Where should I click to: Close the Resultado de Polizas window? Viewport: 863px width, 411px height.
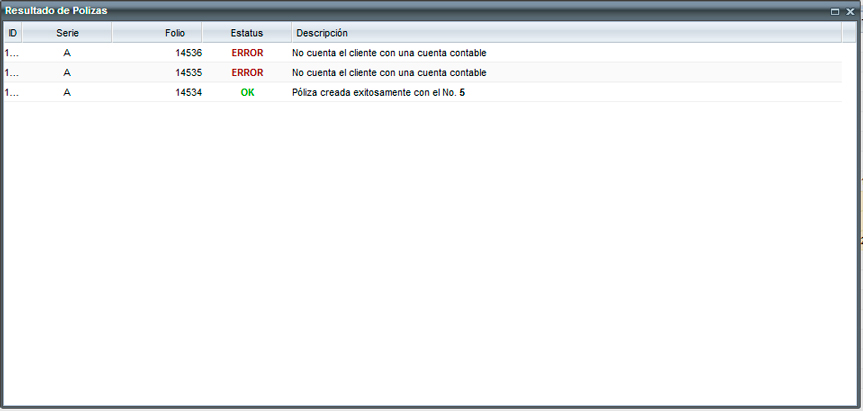pyautogui.click(x=850, y=12)
